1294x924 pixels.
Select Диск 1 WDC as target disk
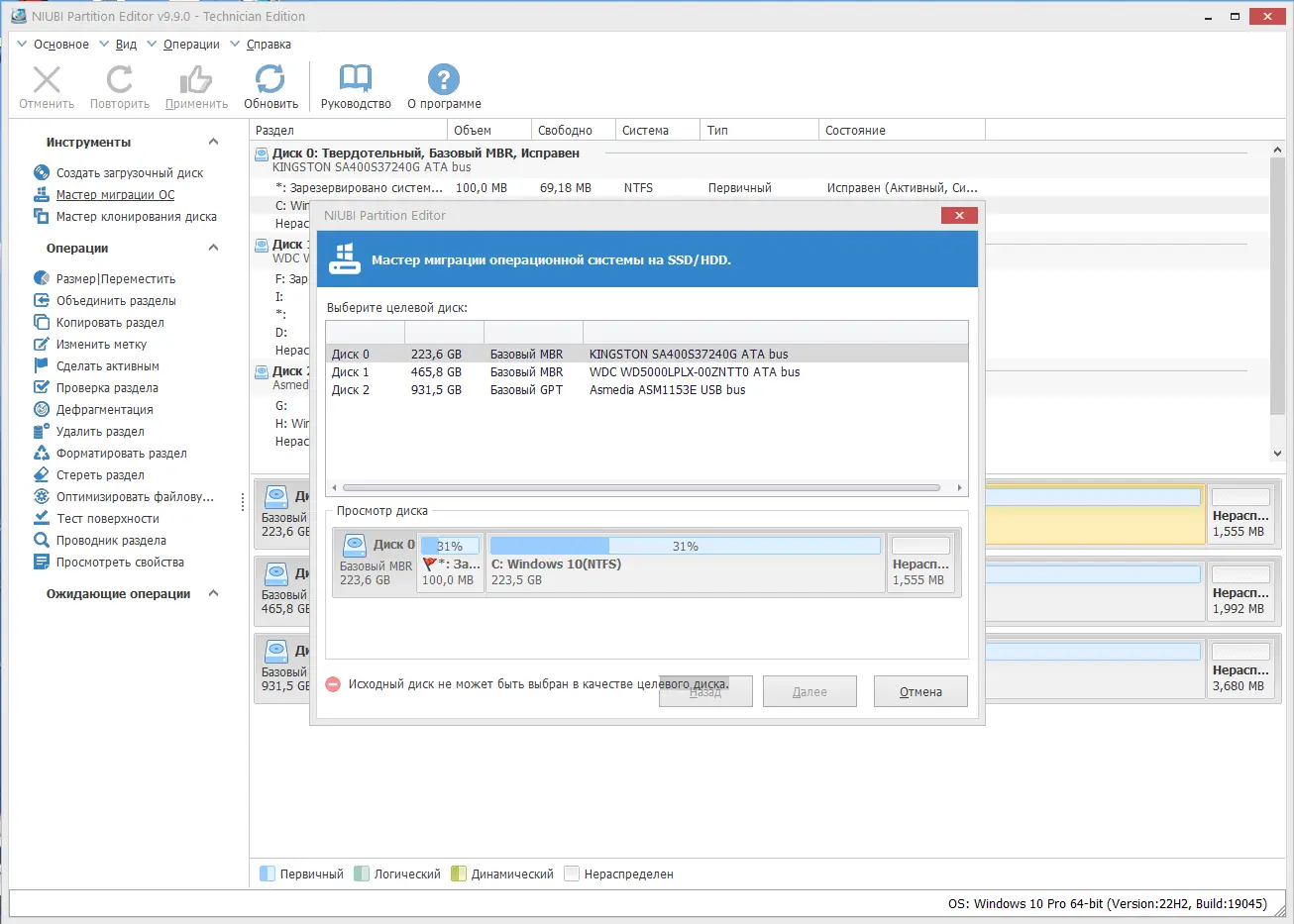pyautogui.click(x=646, y=371)
